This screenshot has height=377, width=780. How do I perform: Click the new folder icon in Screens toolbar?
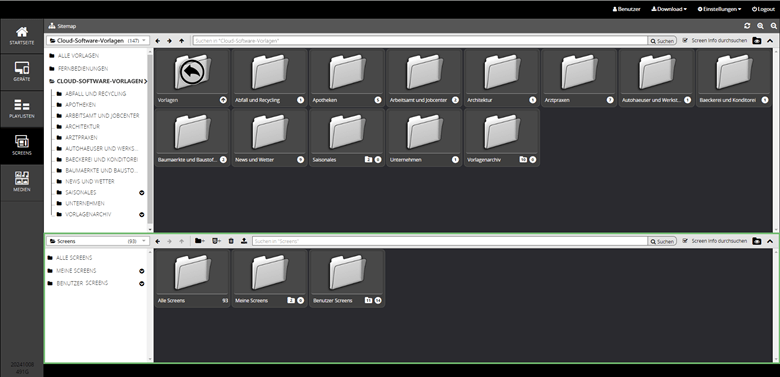point(199,241)
